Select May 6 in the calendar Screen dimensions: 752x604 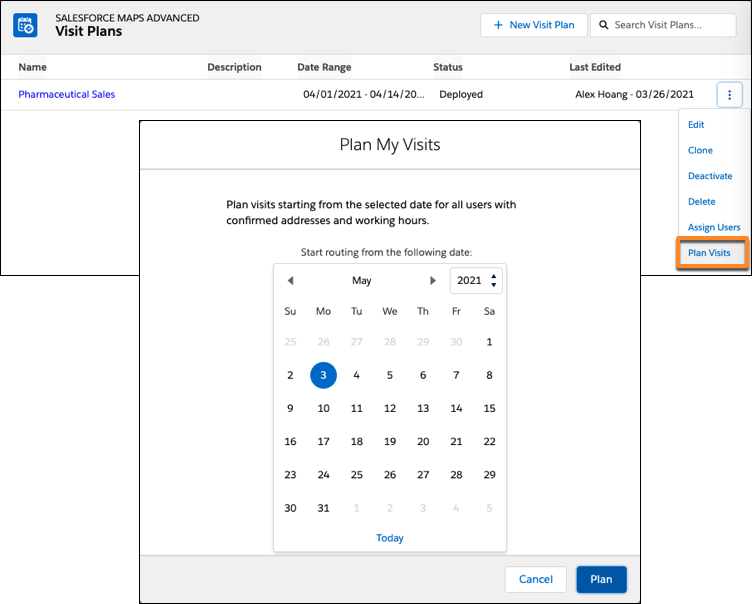423,375
